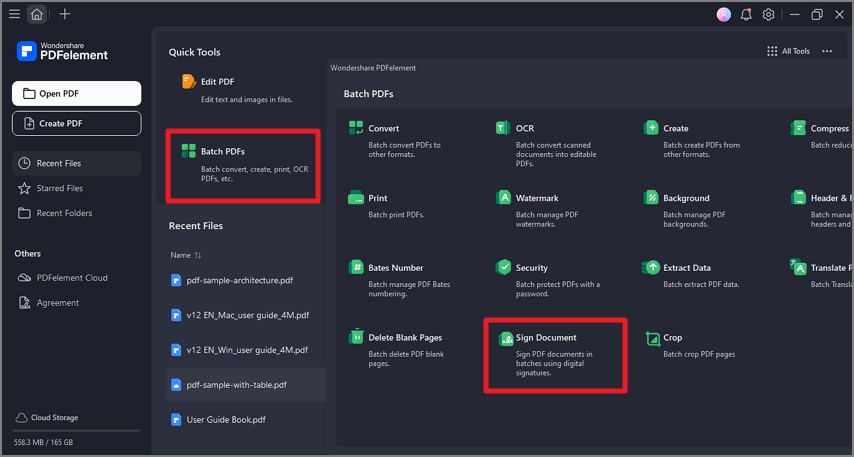This screenshot has height=457, width=854.
Task: Select the Bates Number icon
Action: click(x=356, y=267)
